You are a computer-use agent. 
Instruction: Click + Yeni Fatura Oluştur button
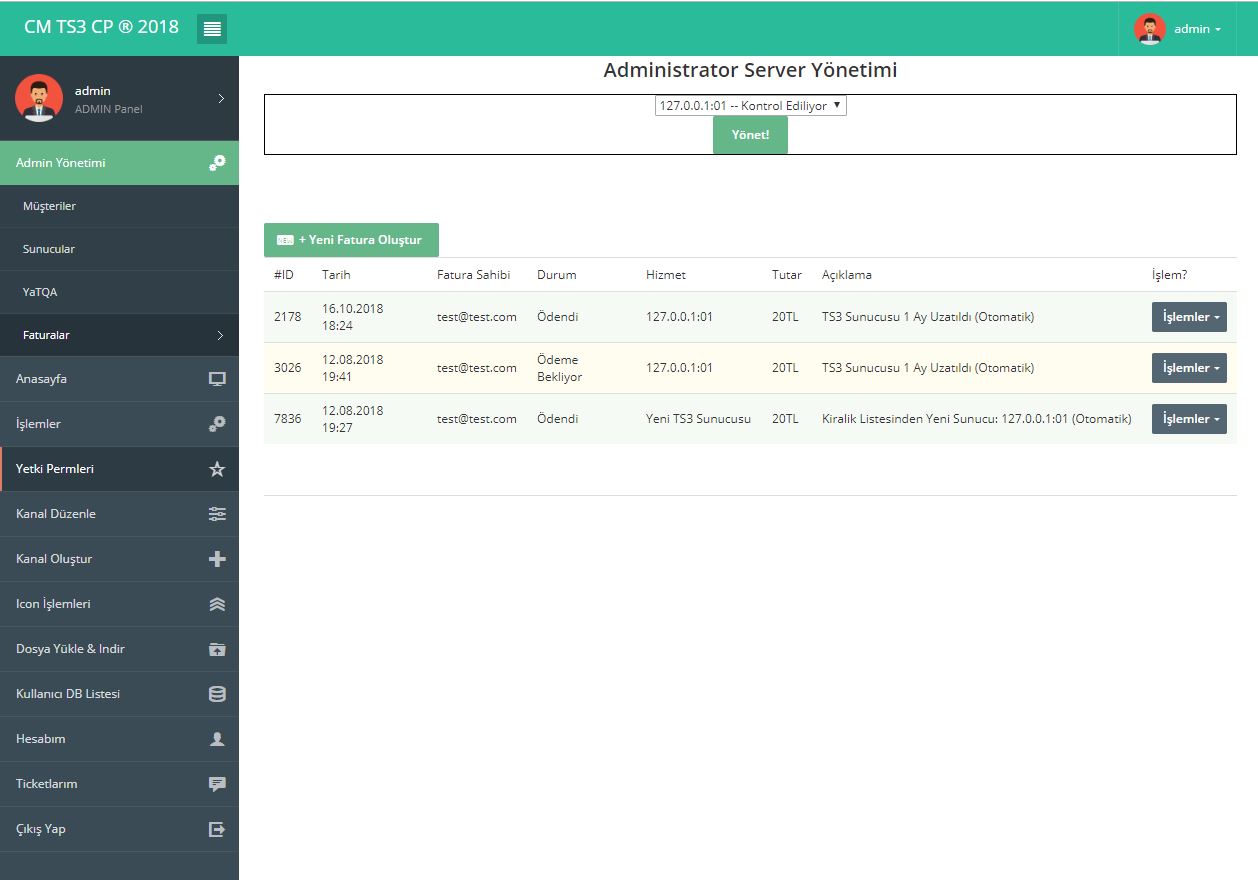(x=351, y=240)
